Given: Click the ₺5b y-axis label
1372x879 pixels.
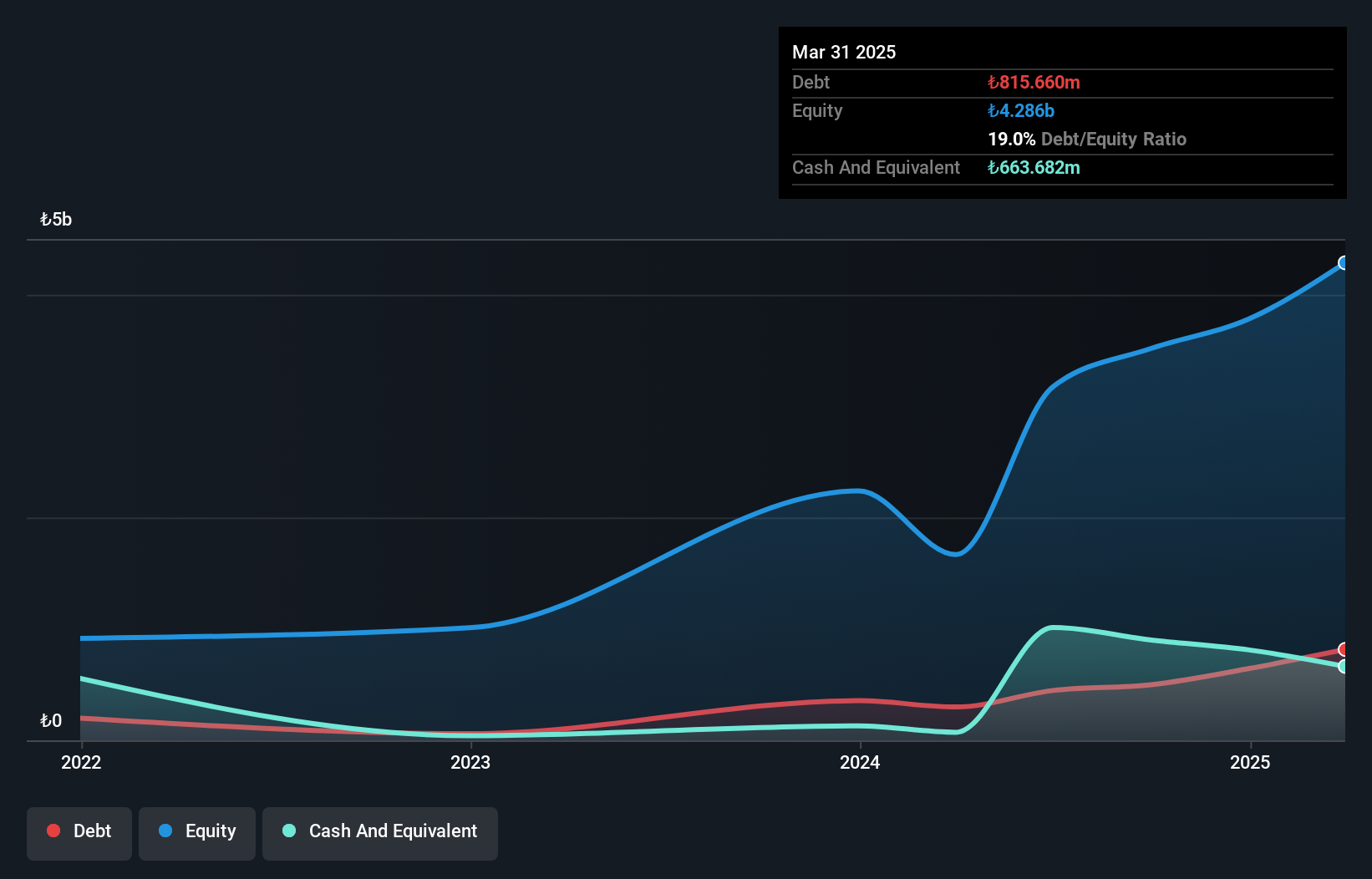Looking at the screenshot, I should [x=56, y=220].
